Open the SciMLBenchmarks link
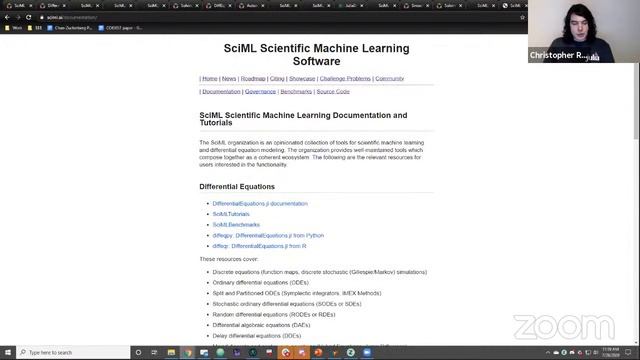This screenshot has width=640, height=360. click(236, 224)
